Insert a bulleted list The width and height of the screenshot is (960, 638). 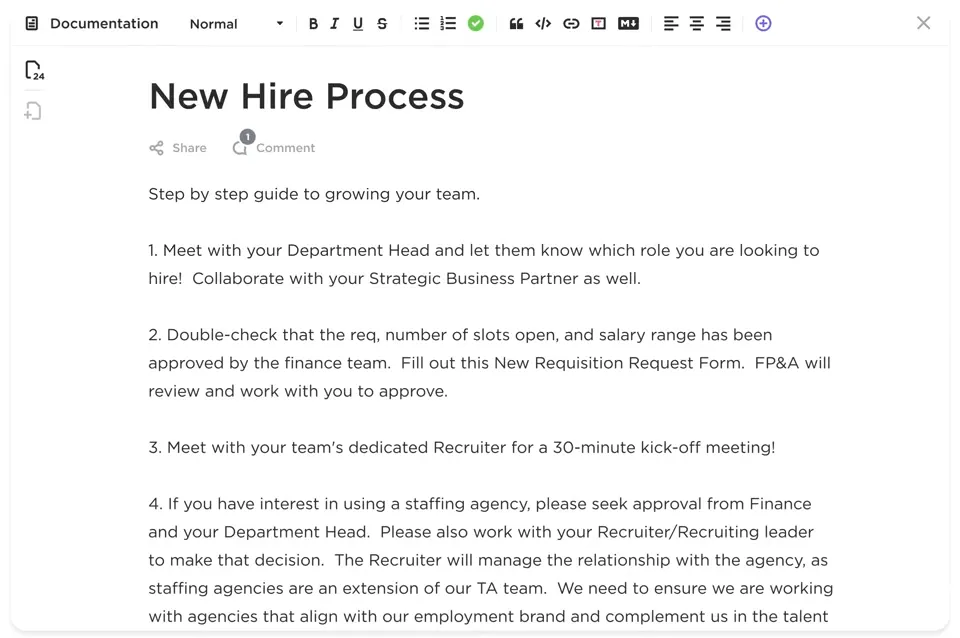click(421, 24)
